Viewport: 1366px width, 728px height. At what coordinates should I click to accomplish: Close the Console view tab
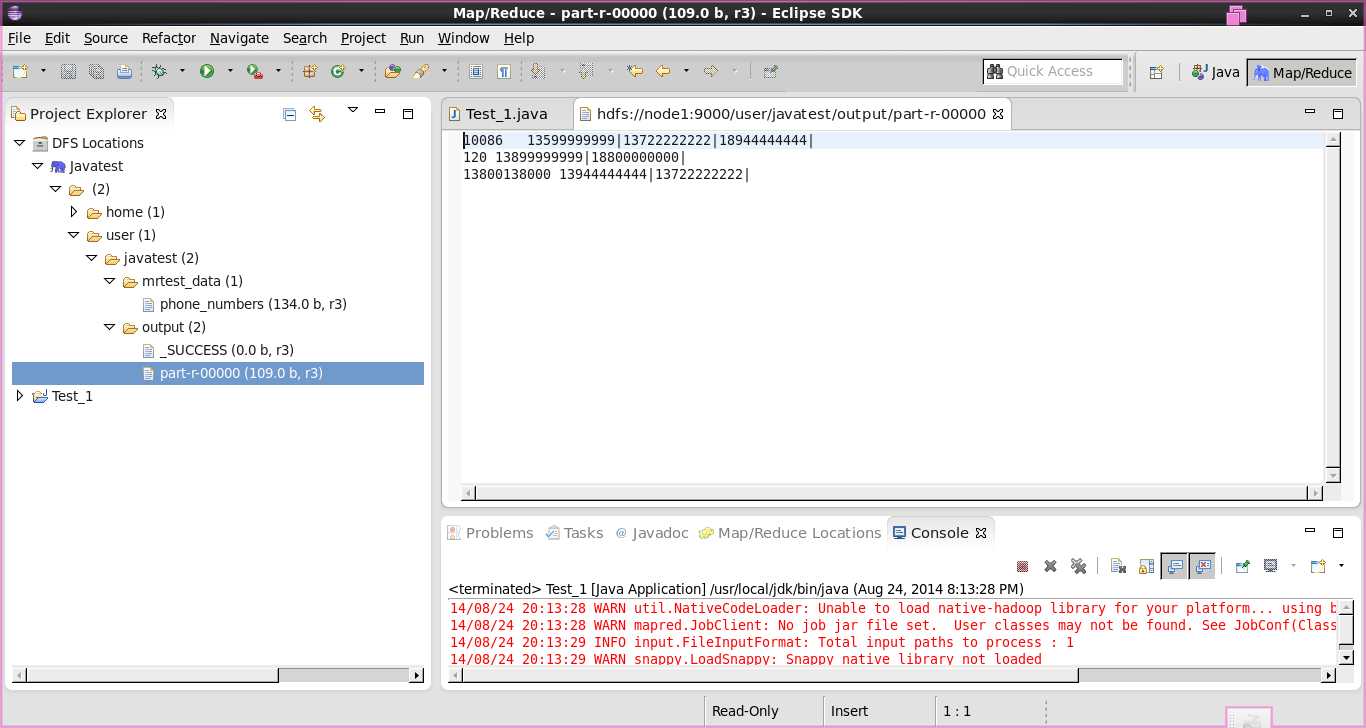click(981, 533)
